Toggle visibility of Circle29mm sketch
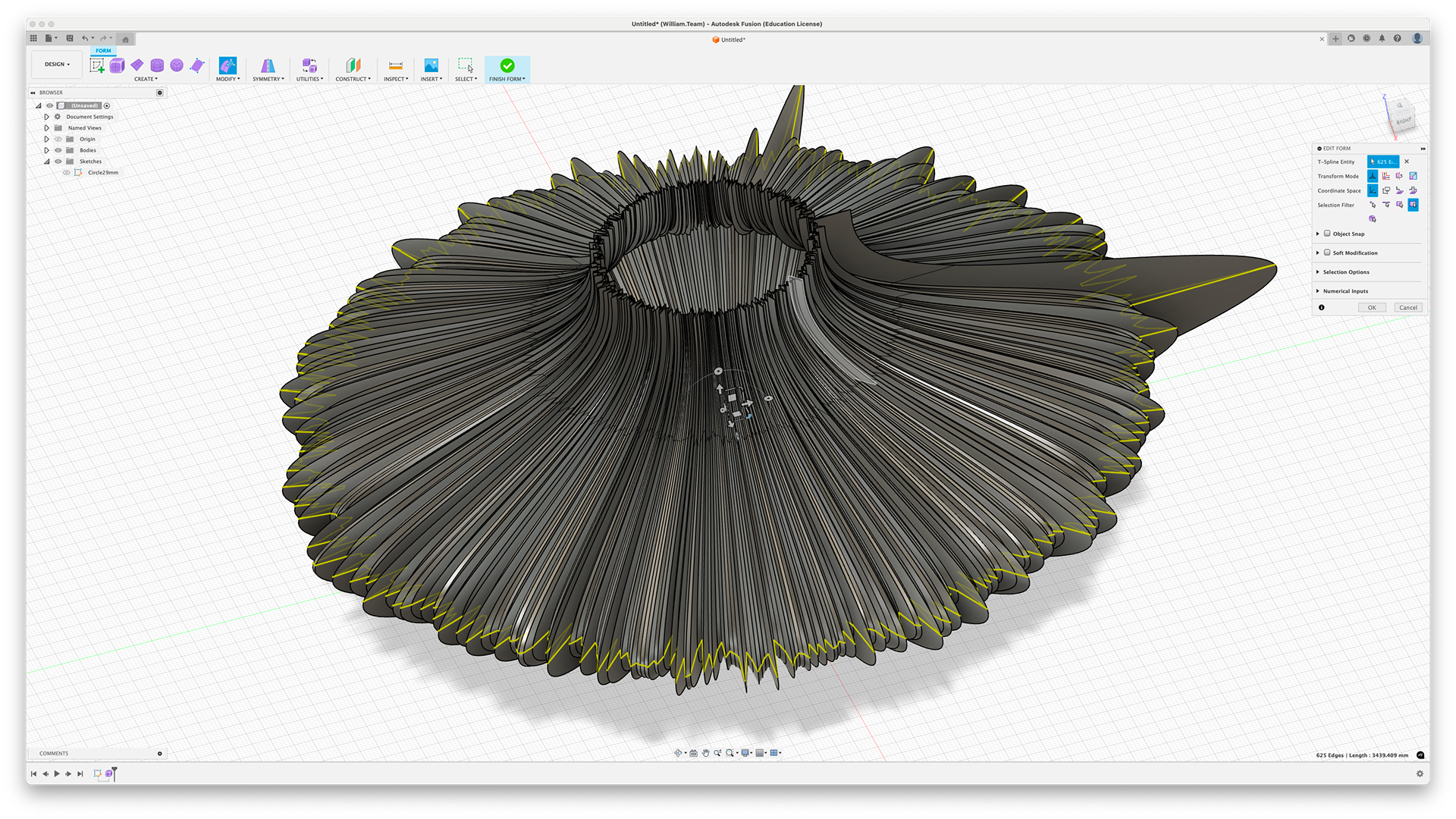 pos(67,172)
